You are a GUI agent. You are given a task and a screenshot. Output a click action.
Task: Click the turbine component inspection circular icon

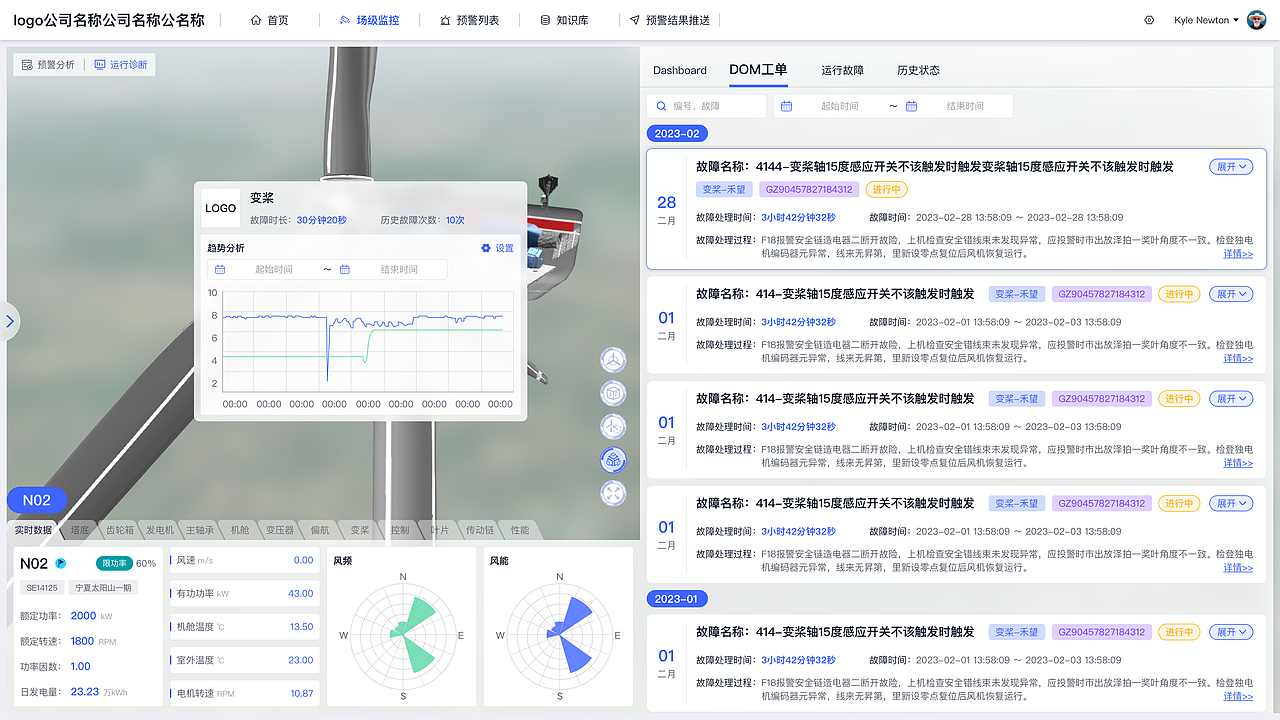[613, 426]
